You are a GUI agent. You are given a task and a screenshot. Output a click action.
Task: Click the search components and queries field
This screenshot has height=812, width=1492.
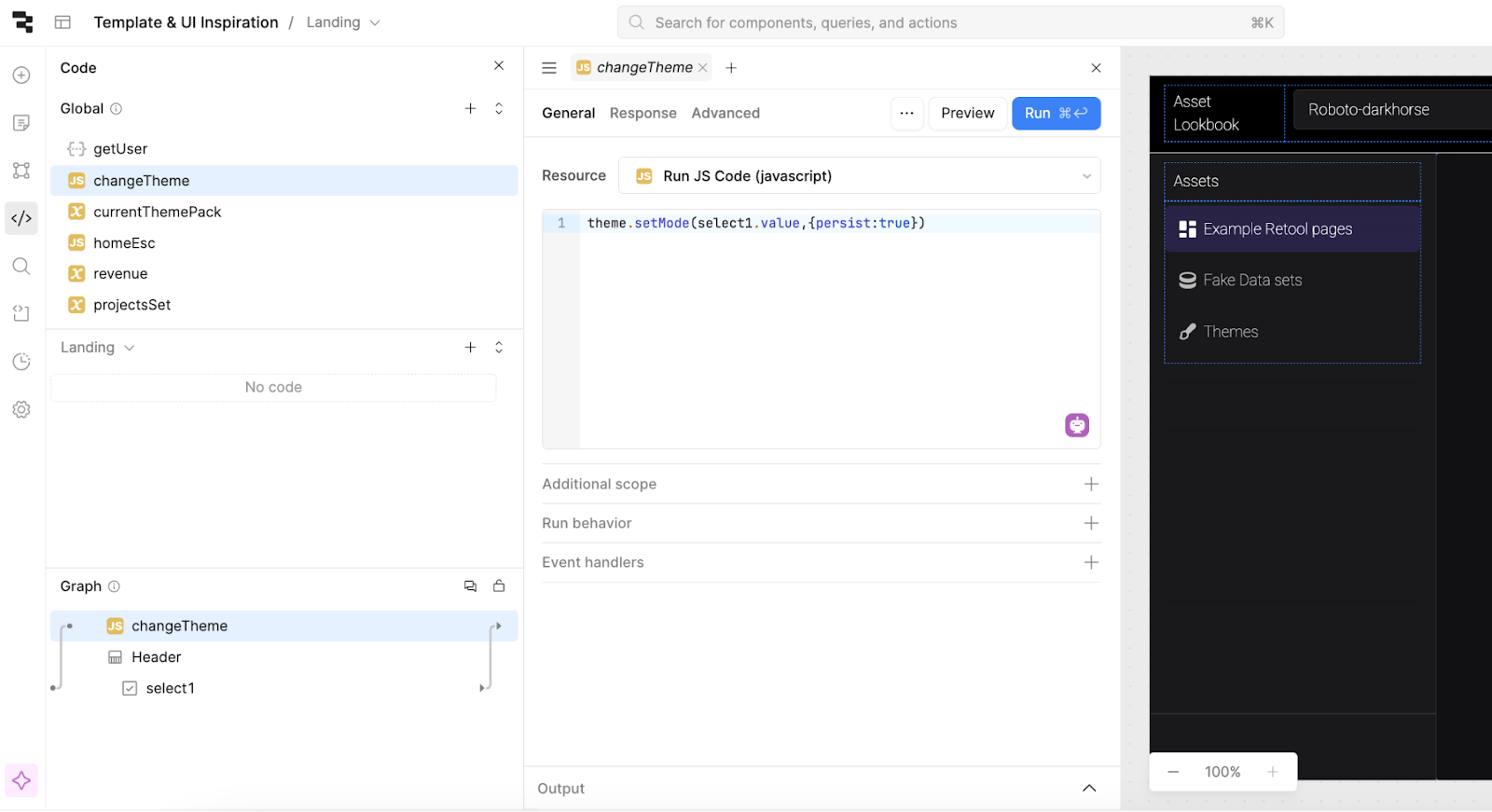(950, 22)
